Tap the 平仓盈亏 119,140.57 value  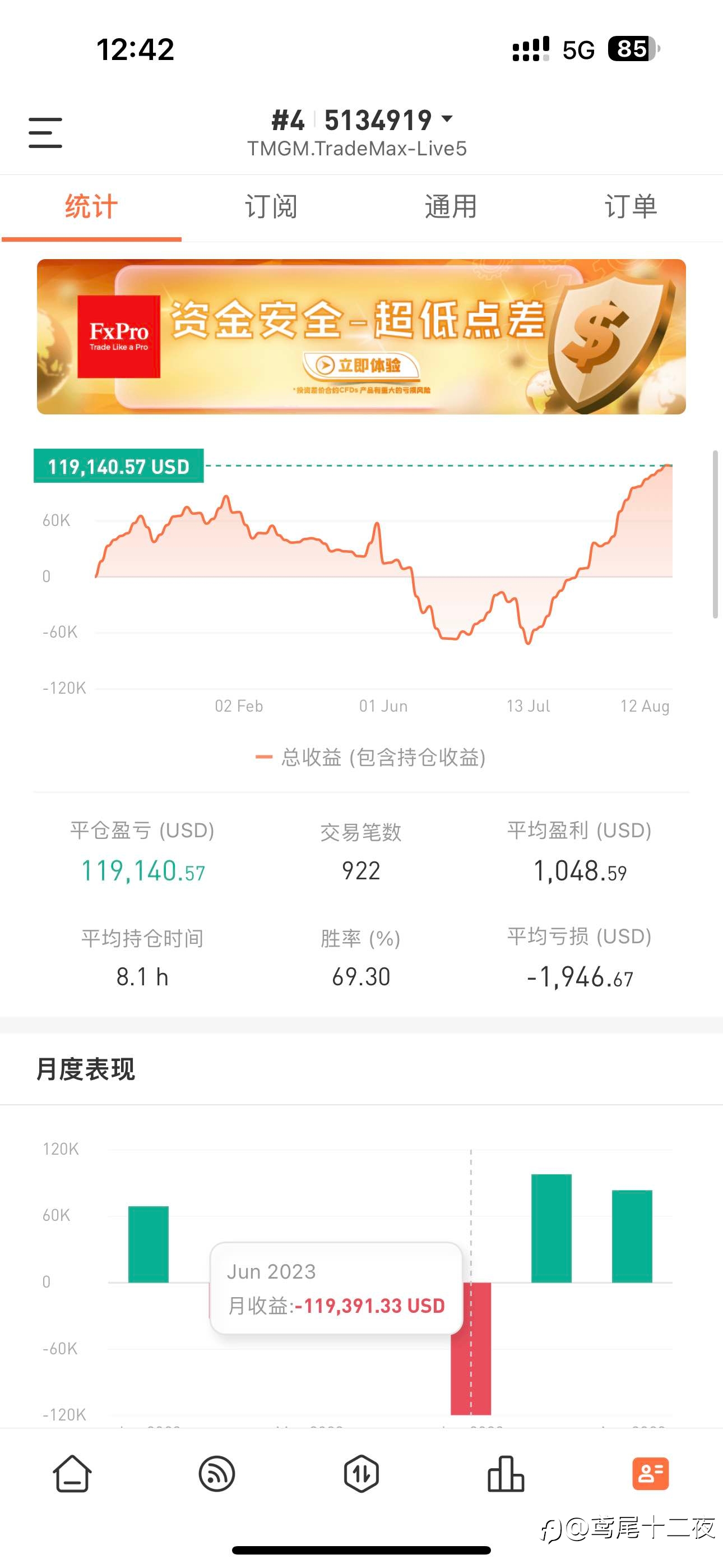coord(143,871)
